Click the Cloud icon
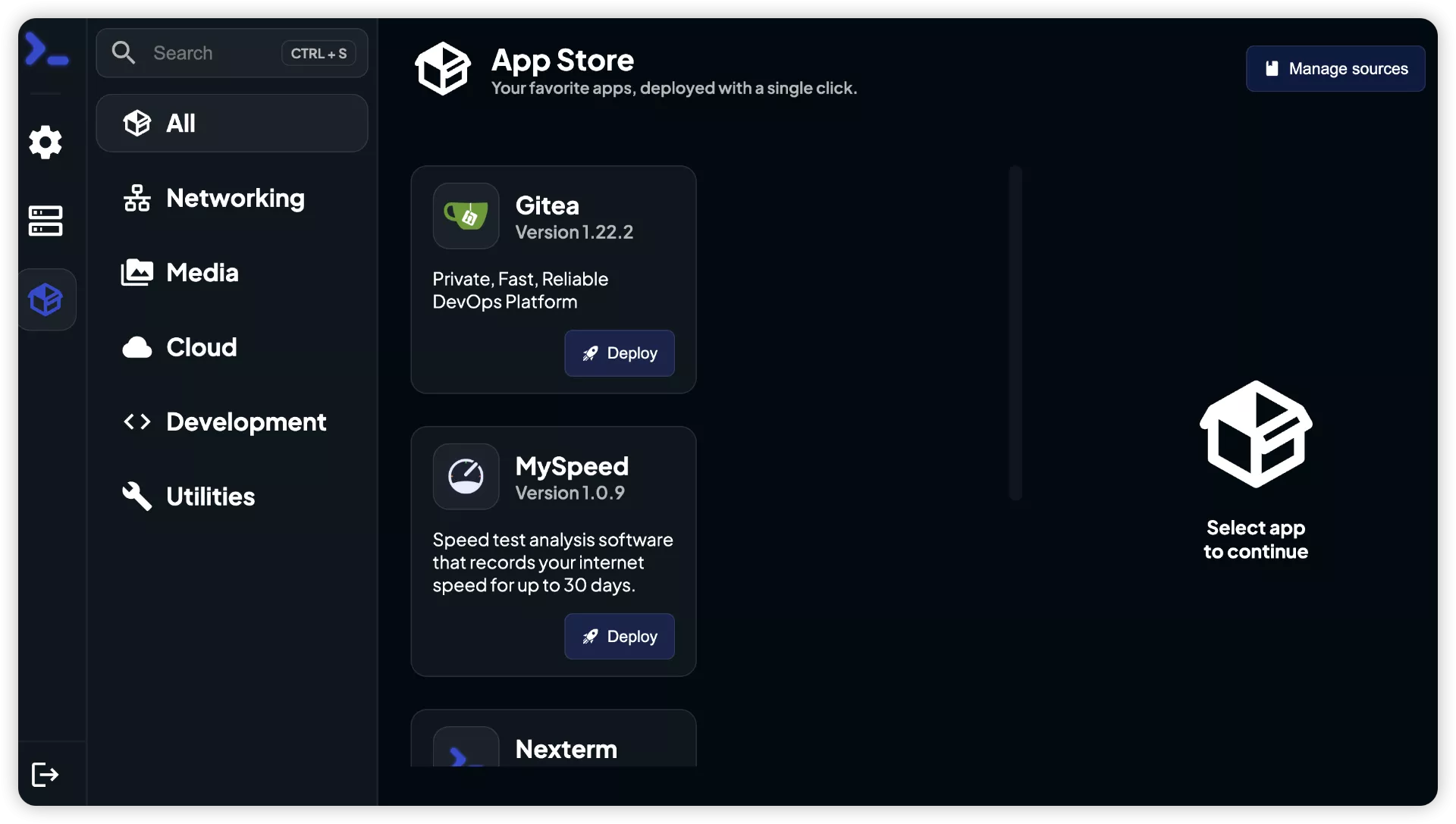This screenshot has width=1456, height=824. pyautogui.click(x=137, y=347)
